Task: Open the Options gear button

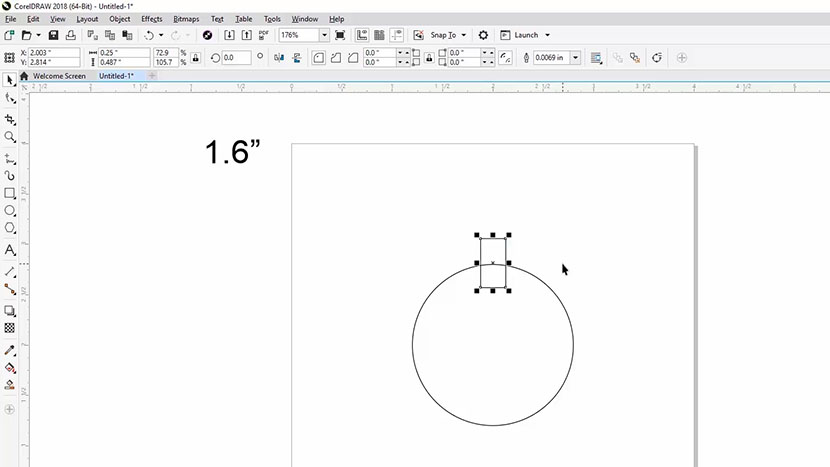Action: pos(484,35)
